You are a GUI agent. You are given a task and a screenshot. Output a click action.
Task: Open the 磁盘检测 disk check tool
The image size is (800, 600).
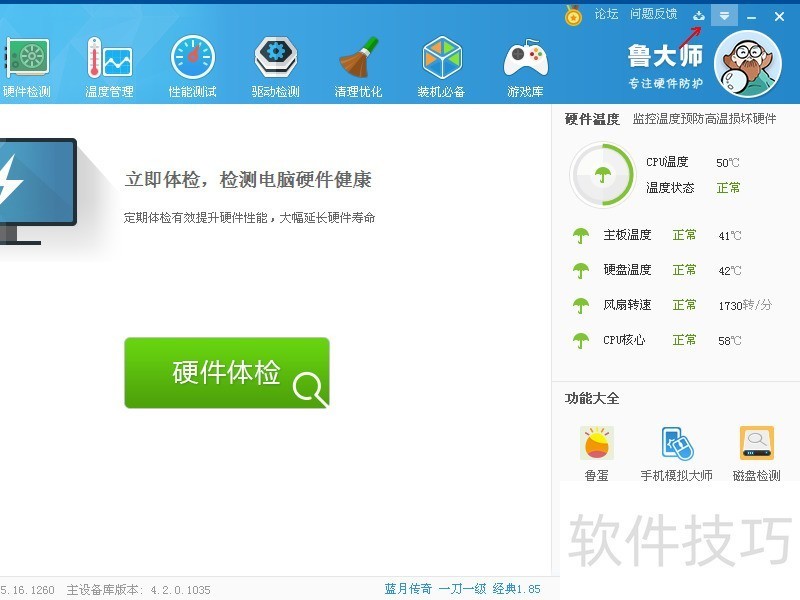click(x=757, y=454)
